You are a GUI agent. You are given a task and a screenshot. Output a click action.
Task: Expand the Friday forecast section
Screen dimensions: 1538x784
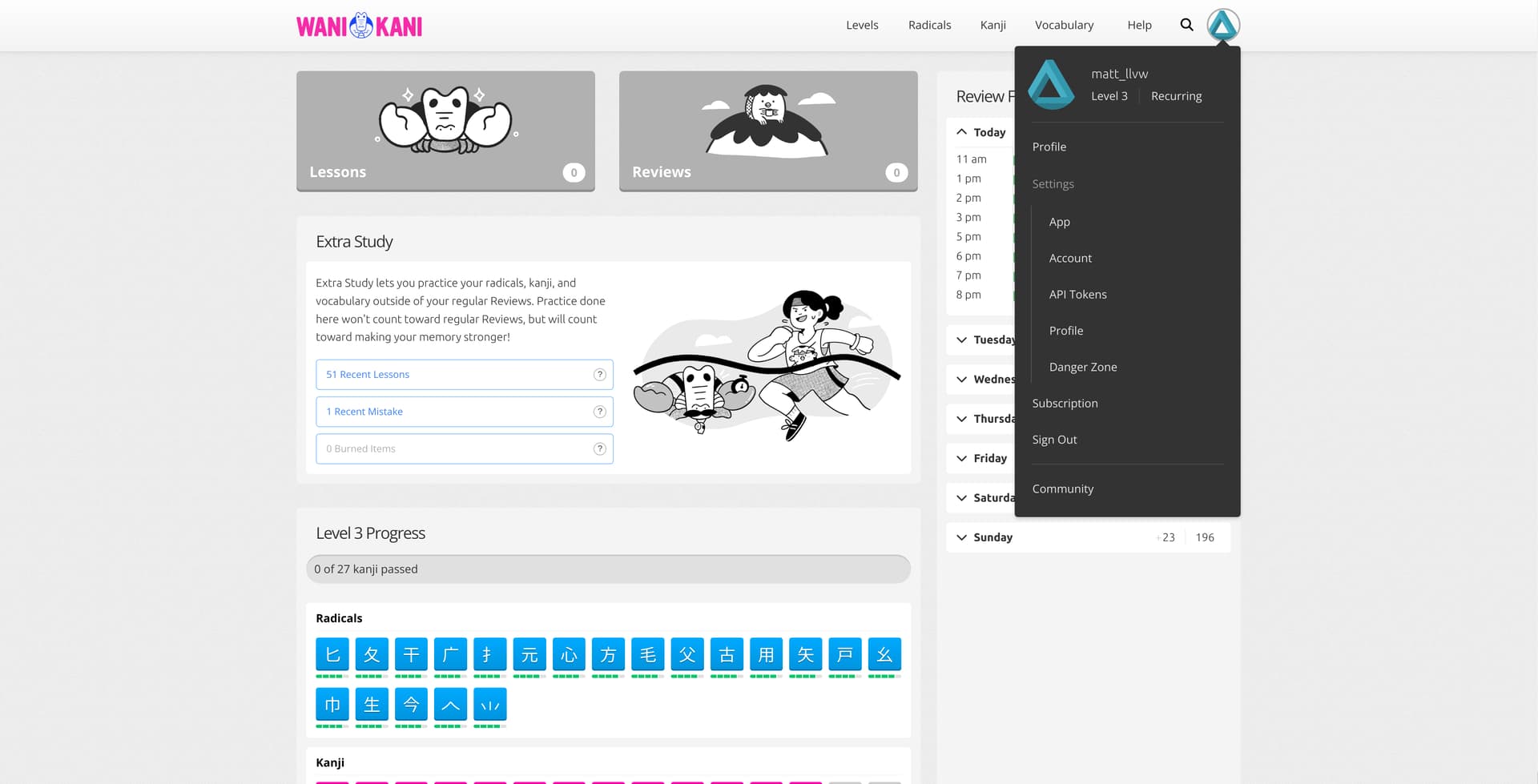click(x=980, y=458)
